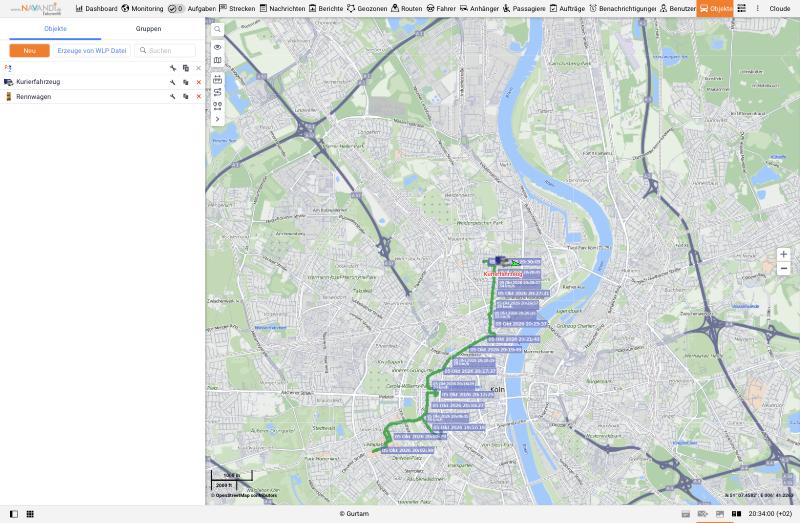800x523 pixels.
Task: Open the Anhänger trailers section
Action: [479, 9]
